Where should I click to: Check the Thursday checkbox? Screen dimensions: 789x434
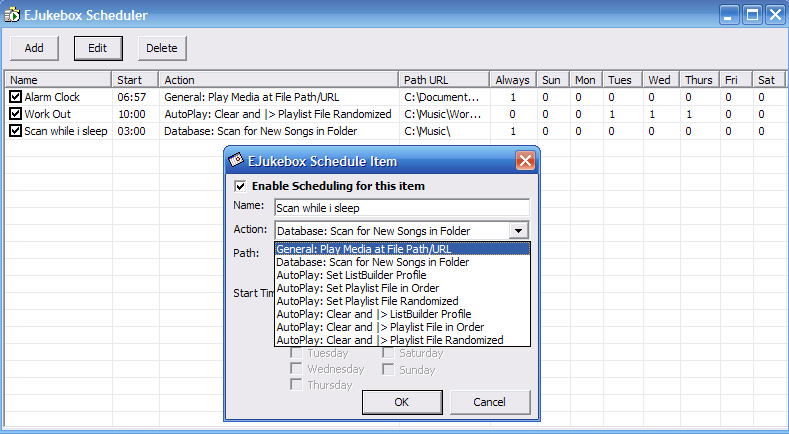click(x=296, y=385)
